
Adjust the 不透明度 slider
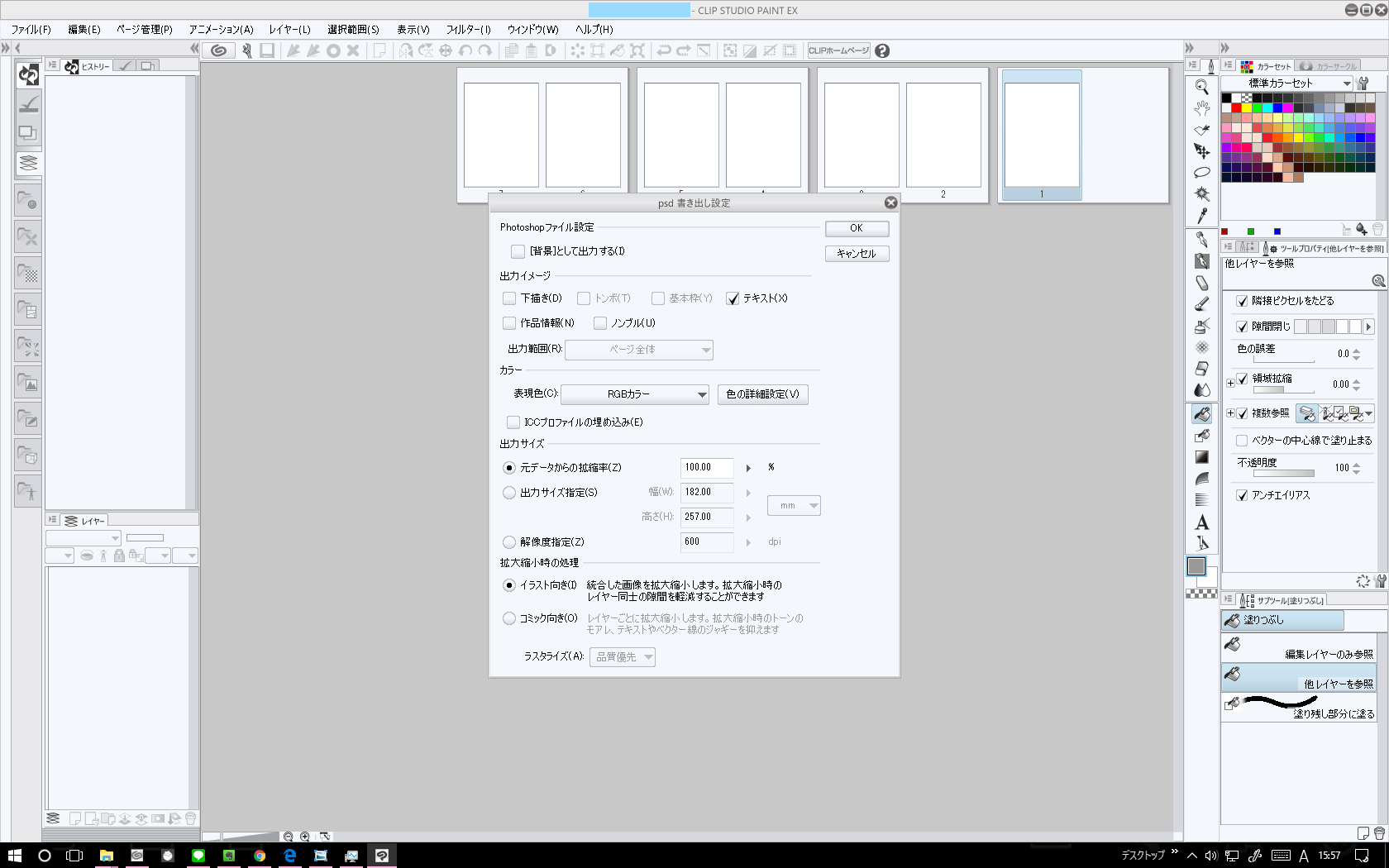1283,474
